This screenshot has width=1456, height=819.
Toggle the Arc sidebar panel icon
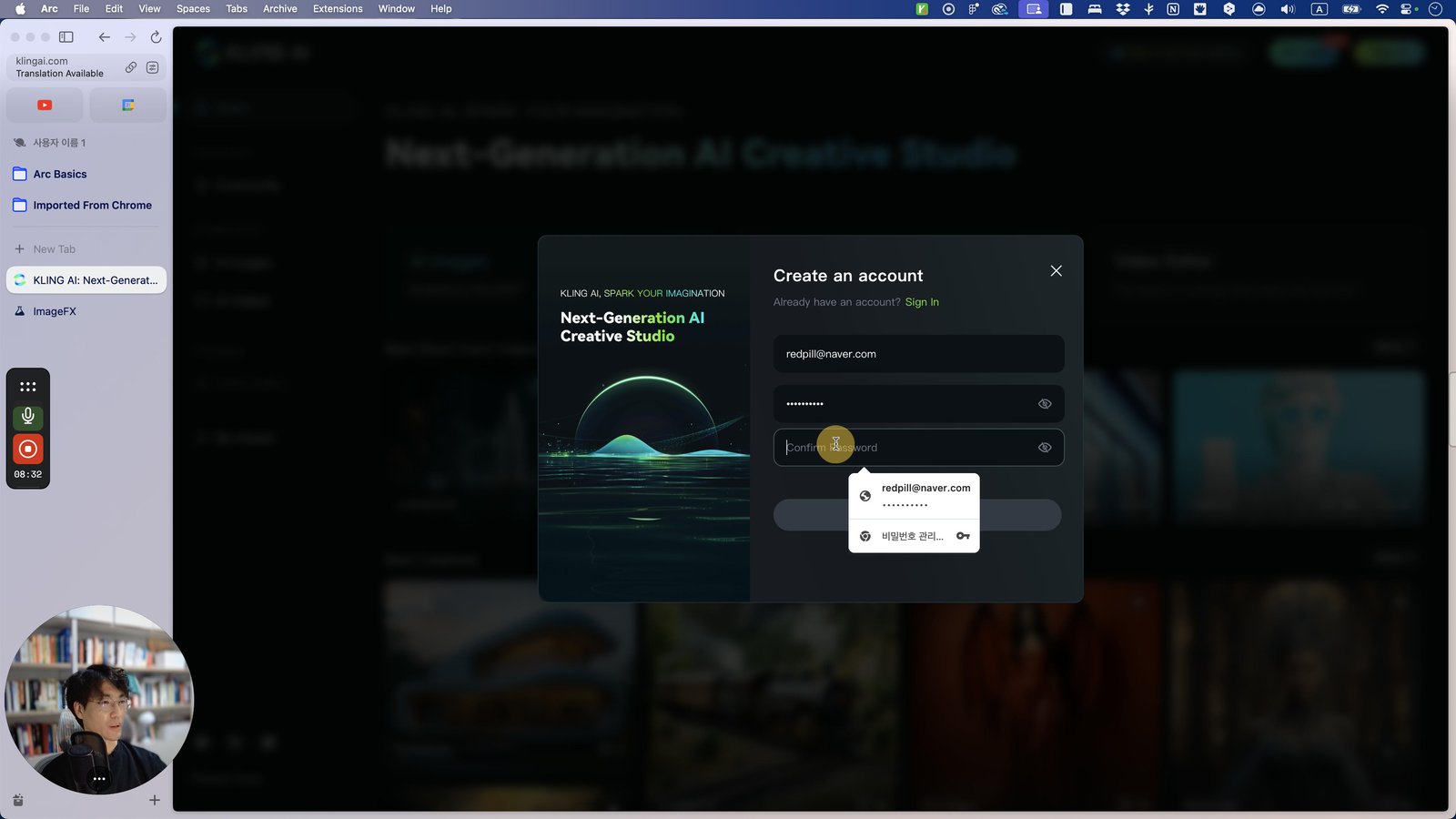[66, 37]
